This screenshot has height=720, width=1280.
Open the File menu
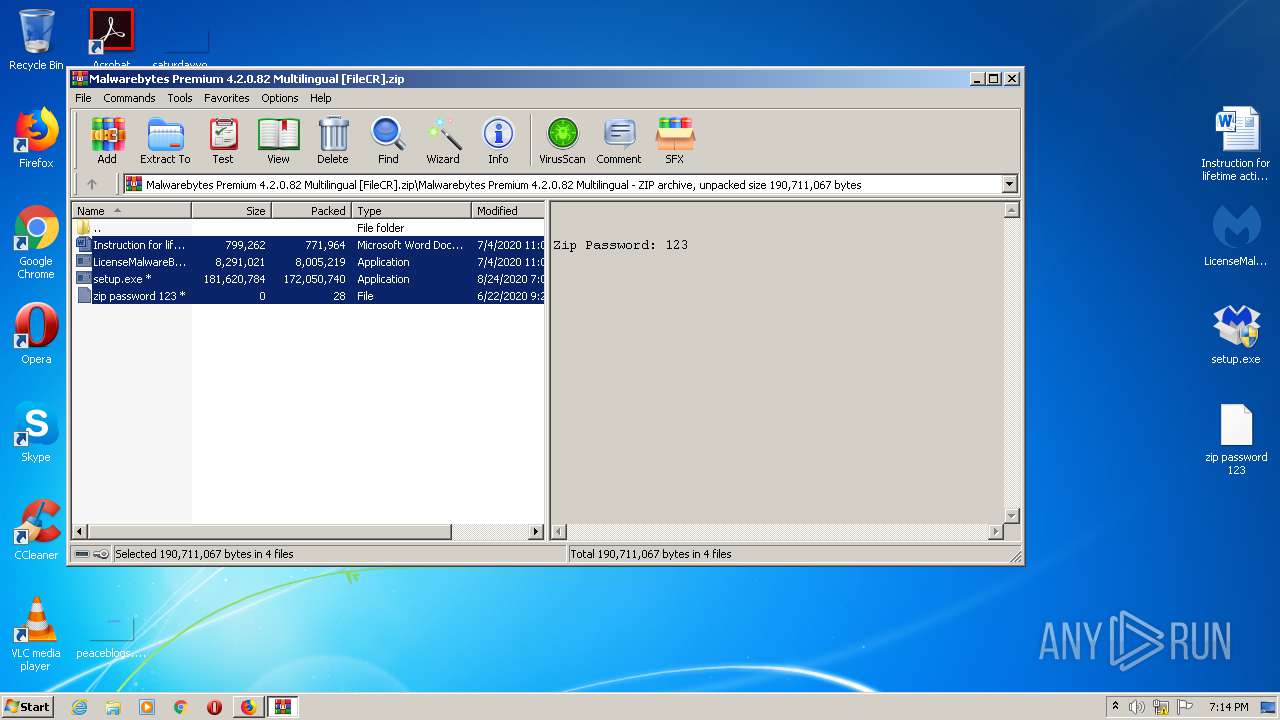(x=83, y=98)
